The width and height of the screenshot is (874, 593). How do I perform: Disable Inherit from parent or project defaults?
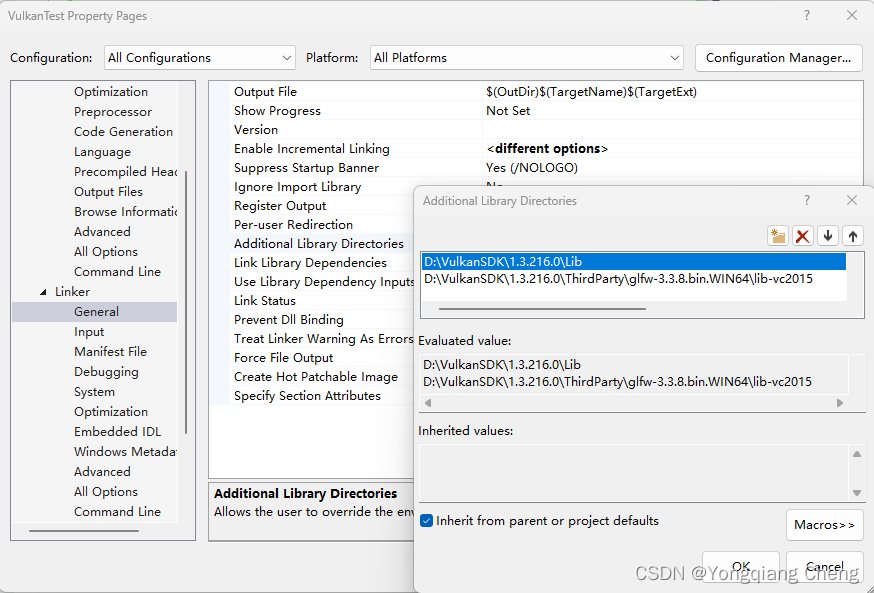pos(426,521)
